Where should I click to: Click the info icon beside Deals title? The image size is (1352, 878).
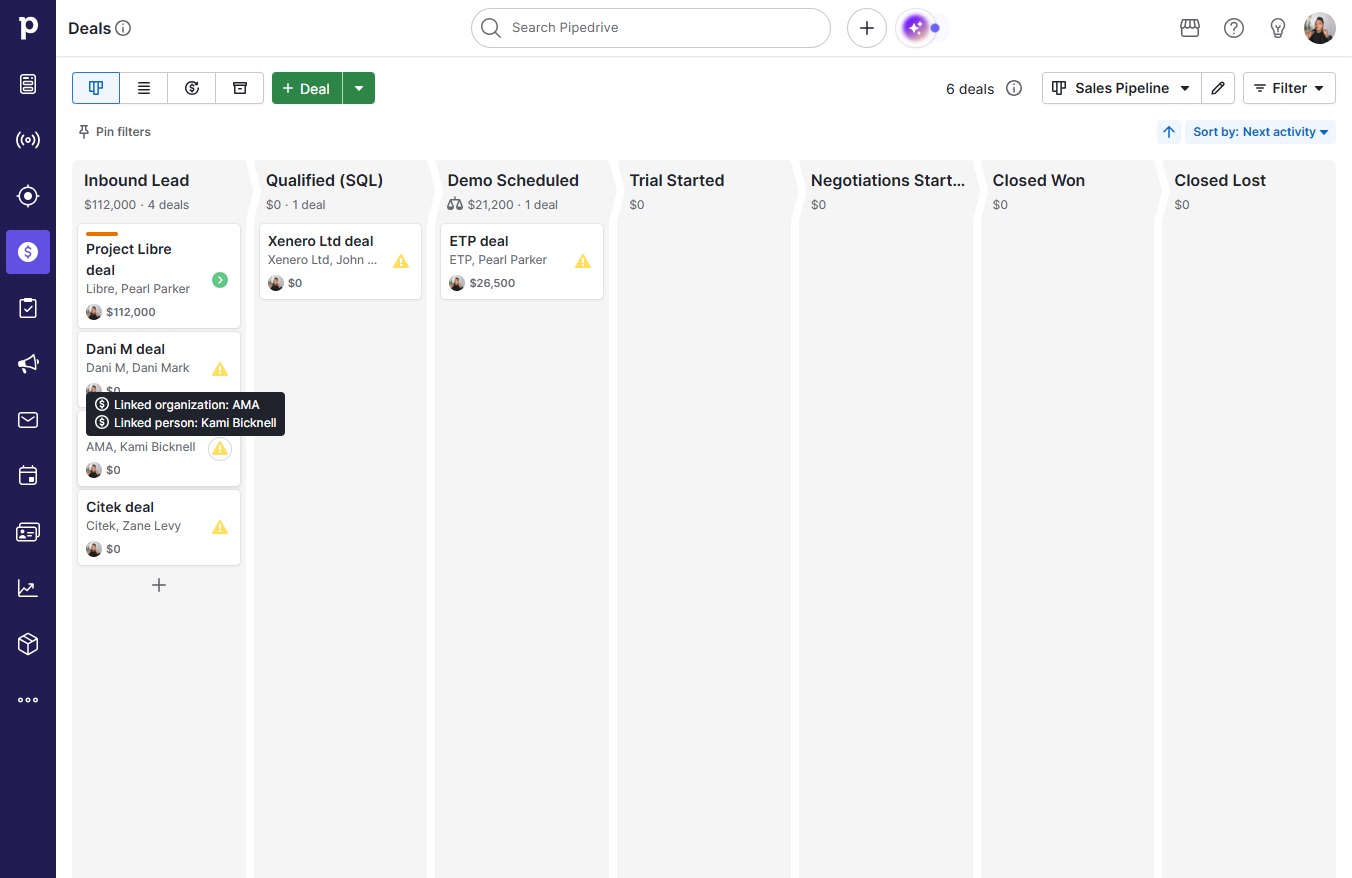[x=123, y=28]
